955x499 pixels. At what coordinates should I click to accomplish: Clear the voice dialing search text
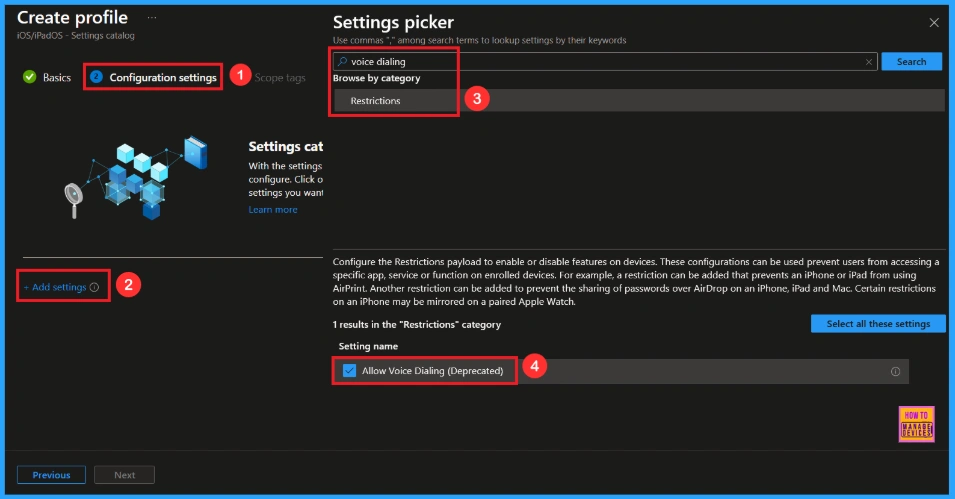click(x=869, y=62)
